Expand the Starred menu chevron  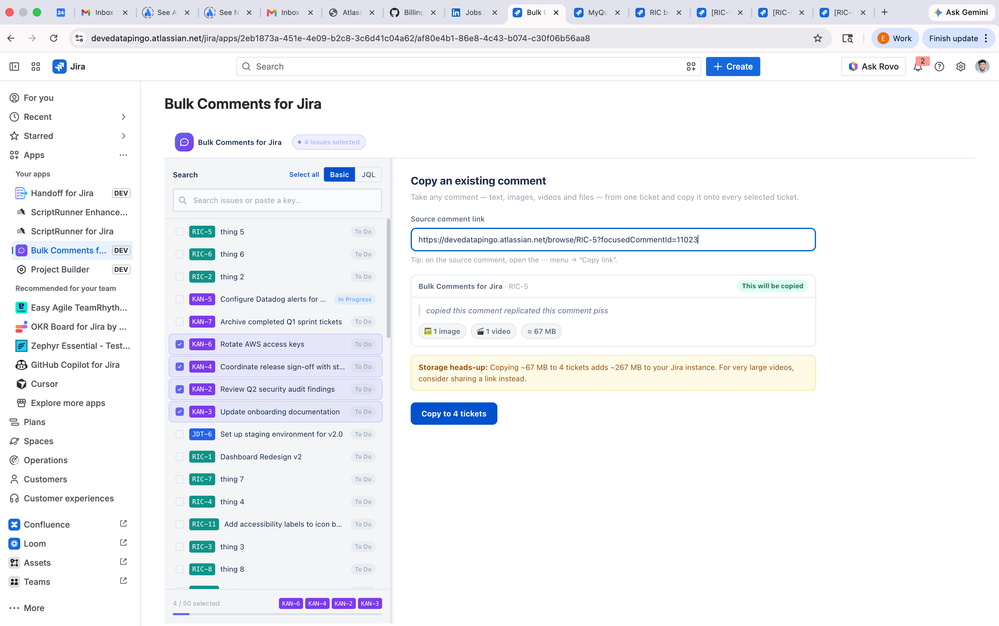pos(124,136)
